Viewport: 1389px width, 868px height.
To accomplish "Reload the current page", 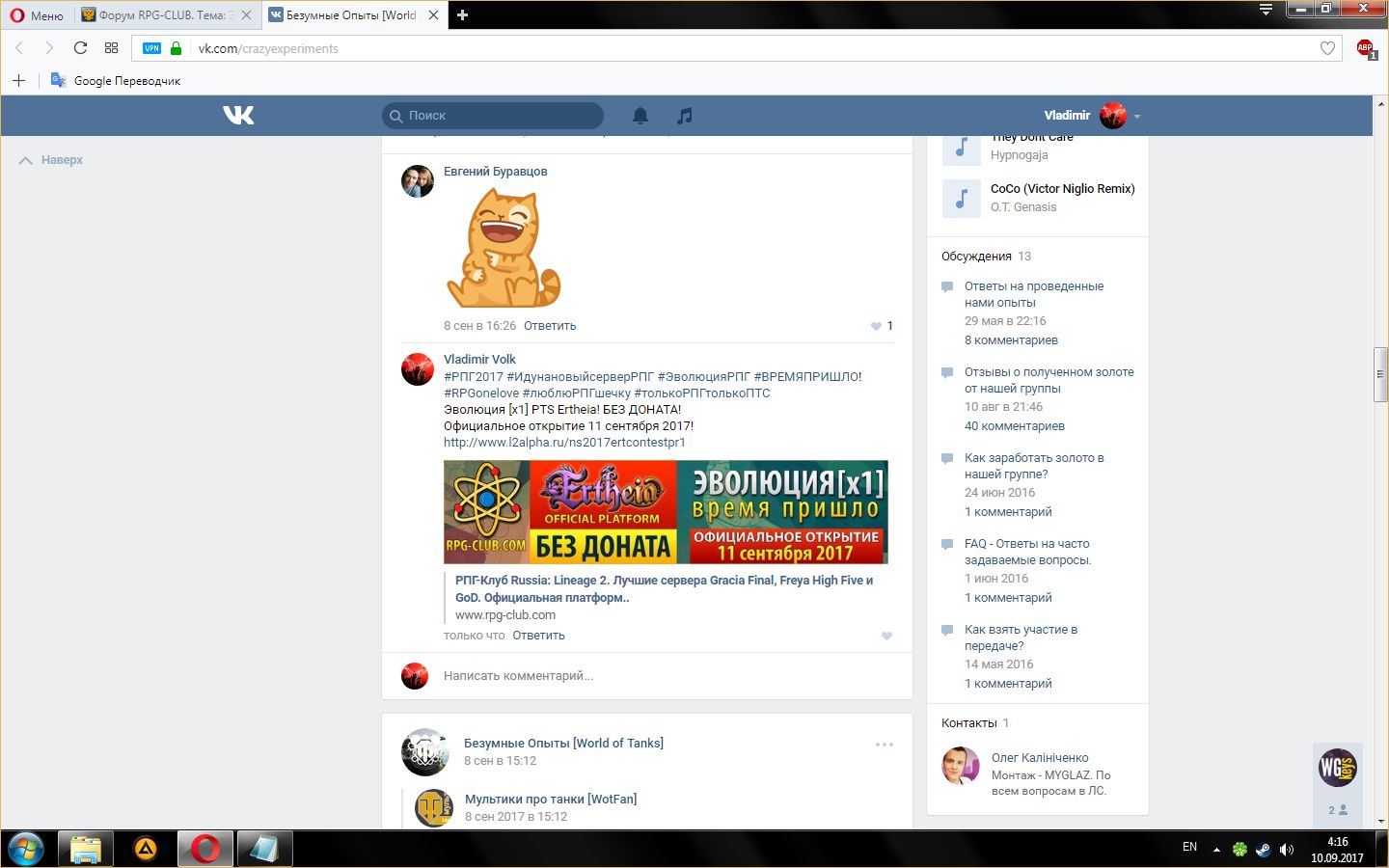I will [x=80, y=48].
